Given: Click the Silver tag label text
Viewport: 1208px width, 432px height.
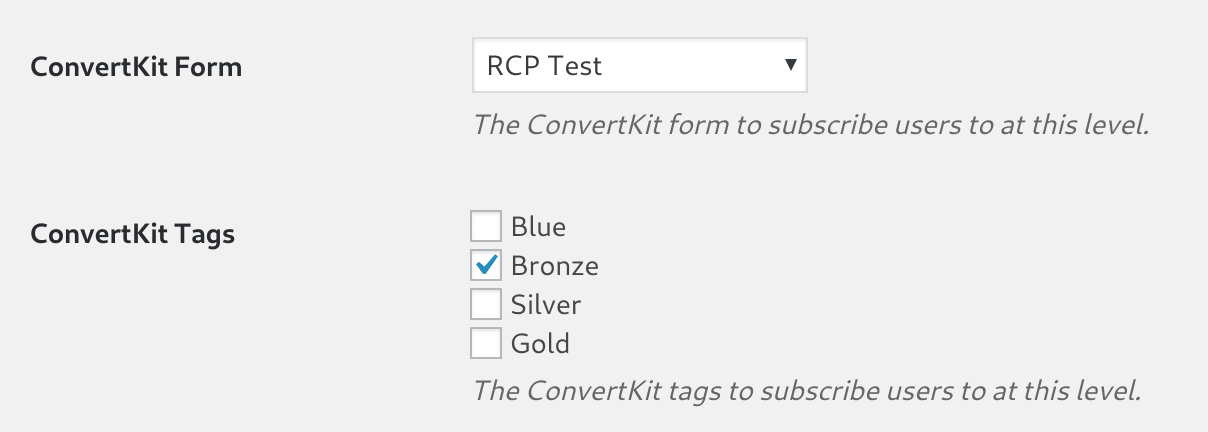Looking at the screenshot, I should [x=546, y=304].
